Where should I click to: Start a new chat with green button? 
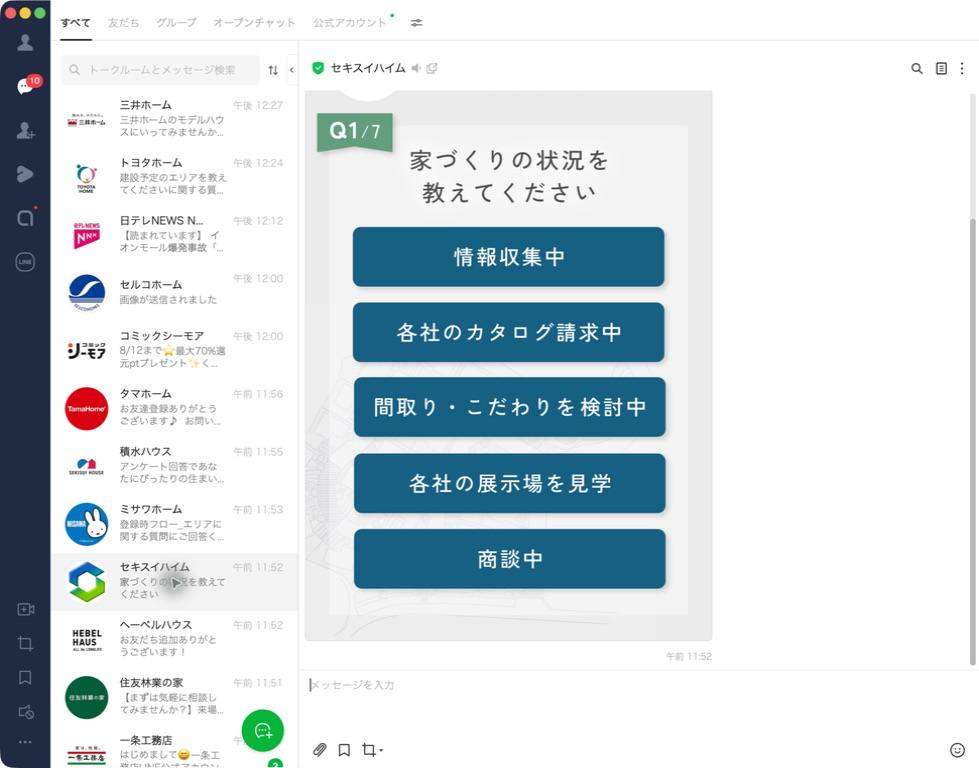pos(263,731)
